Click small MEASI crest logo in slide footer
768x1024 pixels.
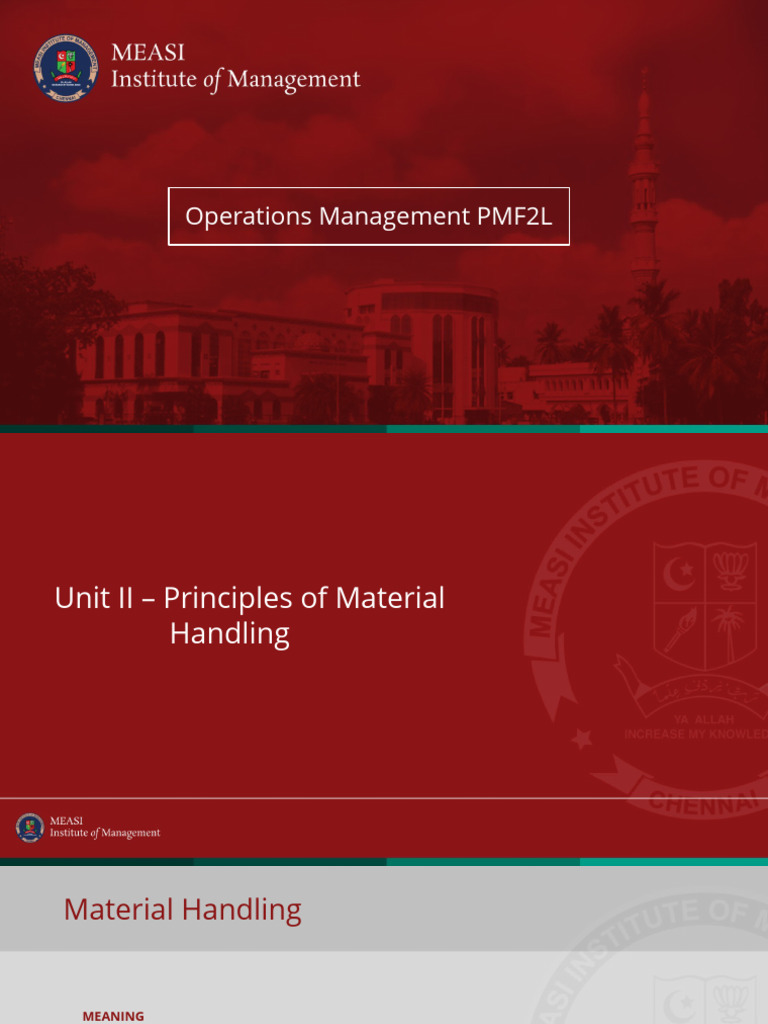(30, 827)
